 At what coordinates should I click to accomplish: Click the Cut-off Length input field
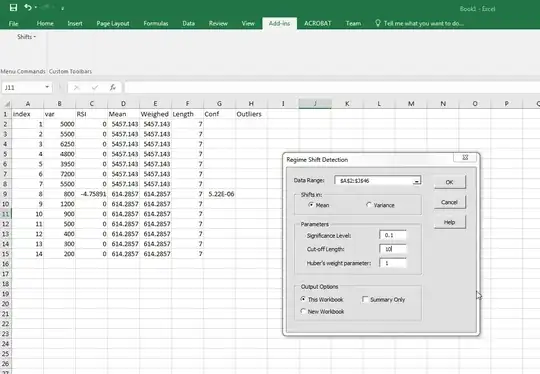point(393,249)
